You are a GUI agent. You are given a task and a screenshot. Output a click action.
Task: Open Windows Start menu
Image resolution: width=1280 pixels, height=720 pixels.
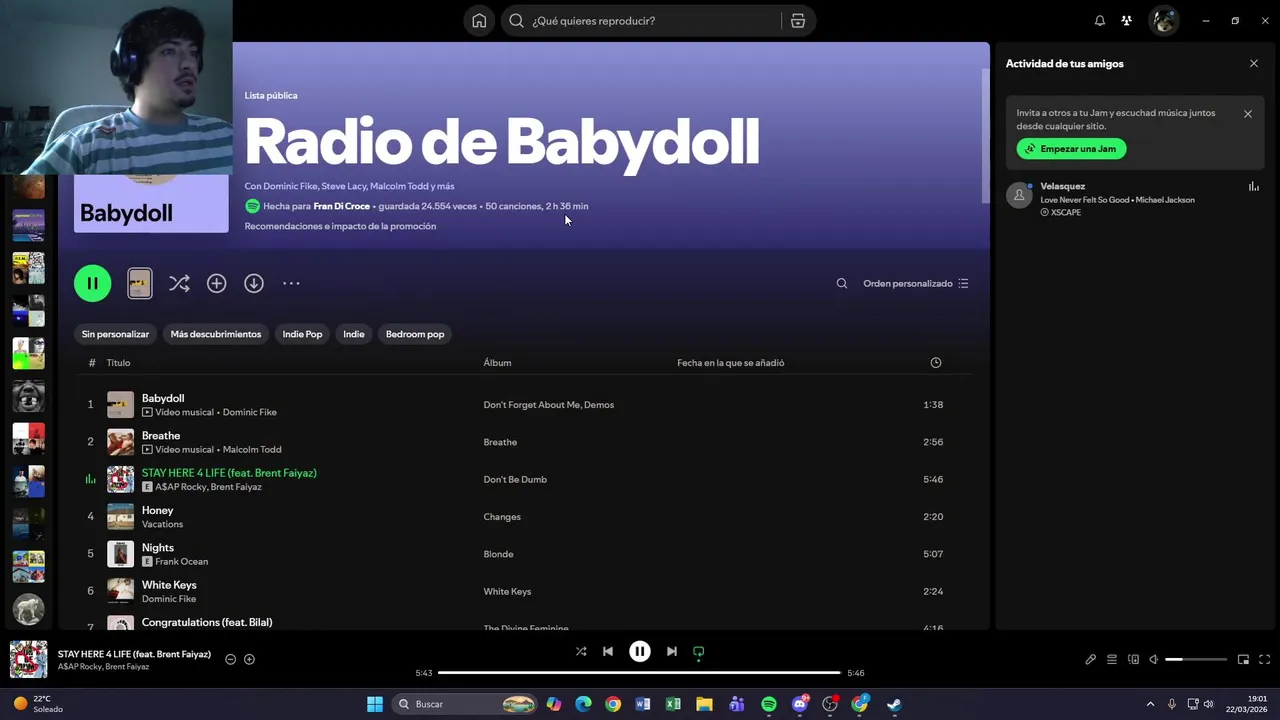(374, 704)
